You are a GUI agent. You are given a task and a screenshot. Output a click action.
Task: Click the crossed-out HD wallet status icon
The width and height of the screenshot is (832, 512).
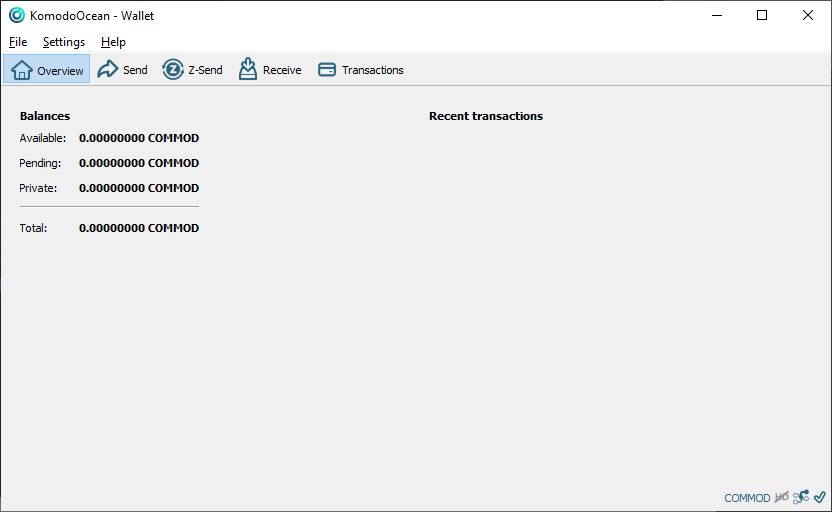coord(782,497)
